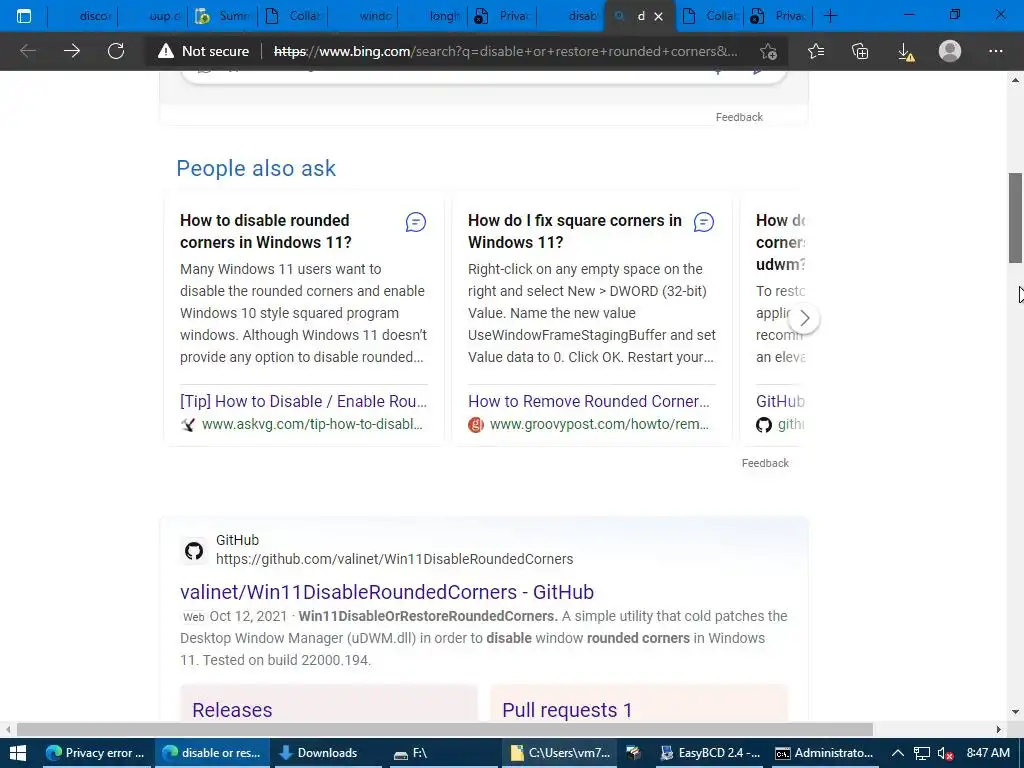The image size is (1024, 768).
Task: Open EasyBCD 2.4 from taskbar
Action: tap(711, 753)
